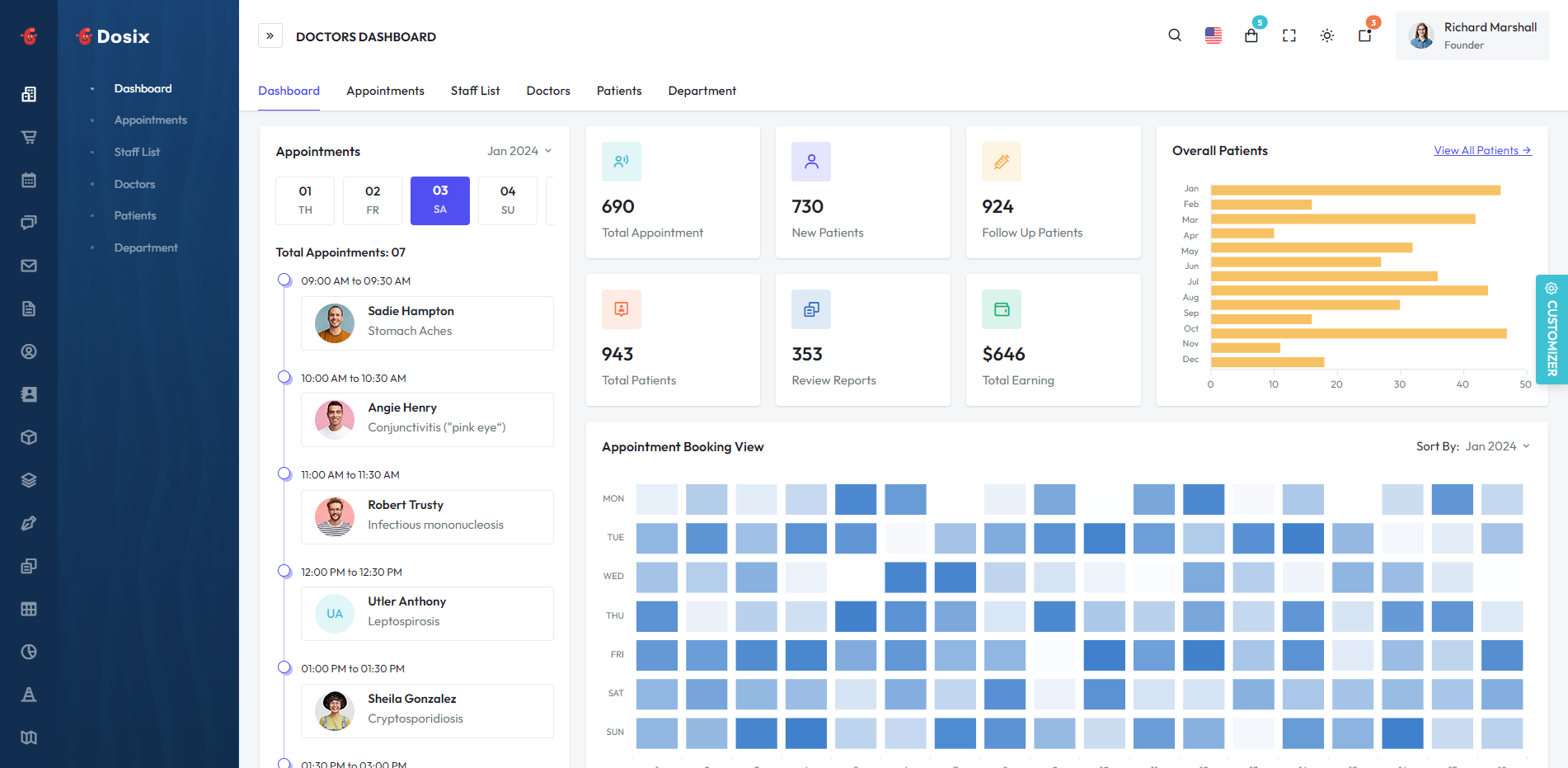This screenshot has height=768, width=1568.
Task: Open the stacked layers icon in left rail
Action: pyautogui.click(x=29, y=480)
